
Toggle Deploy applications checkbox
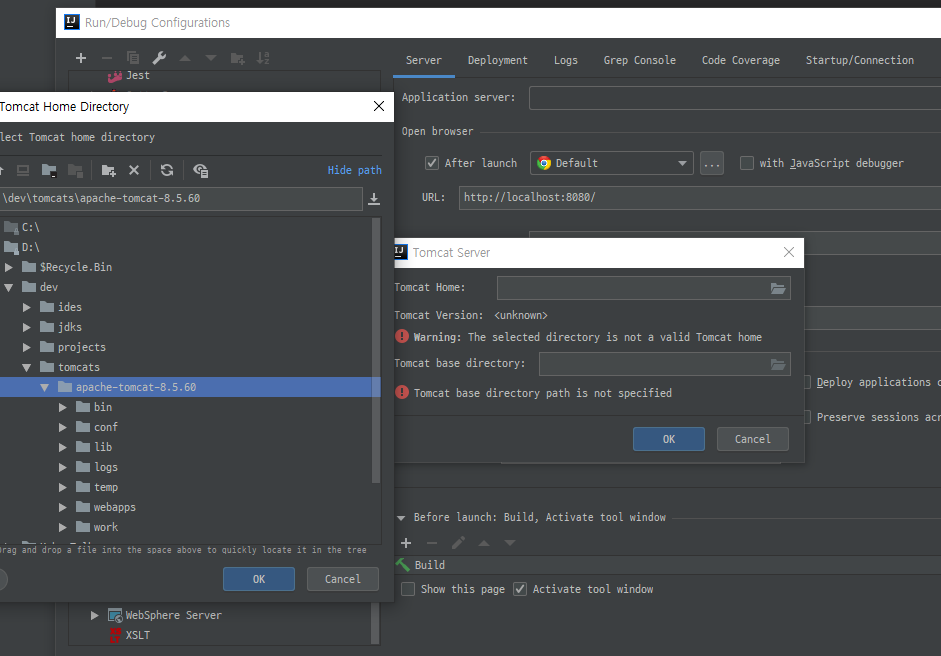pyautogui.click(x=808, y=382)
